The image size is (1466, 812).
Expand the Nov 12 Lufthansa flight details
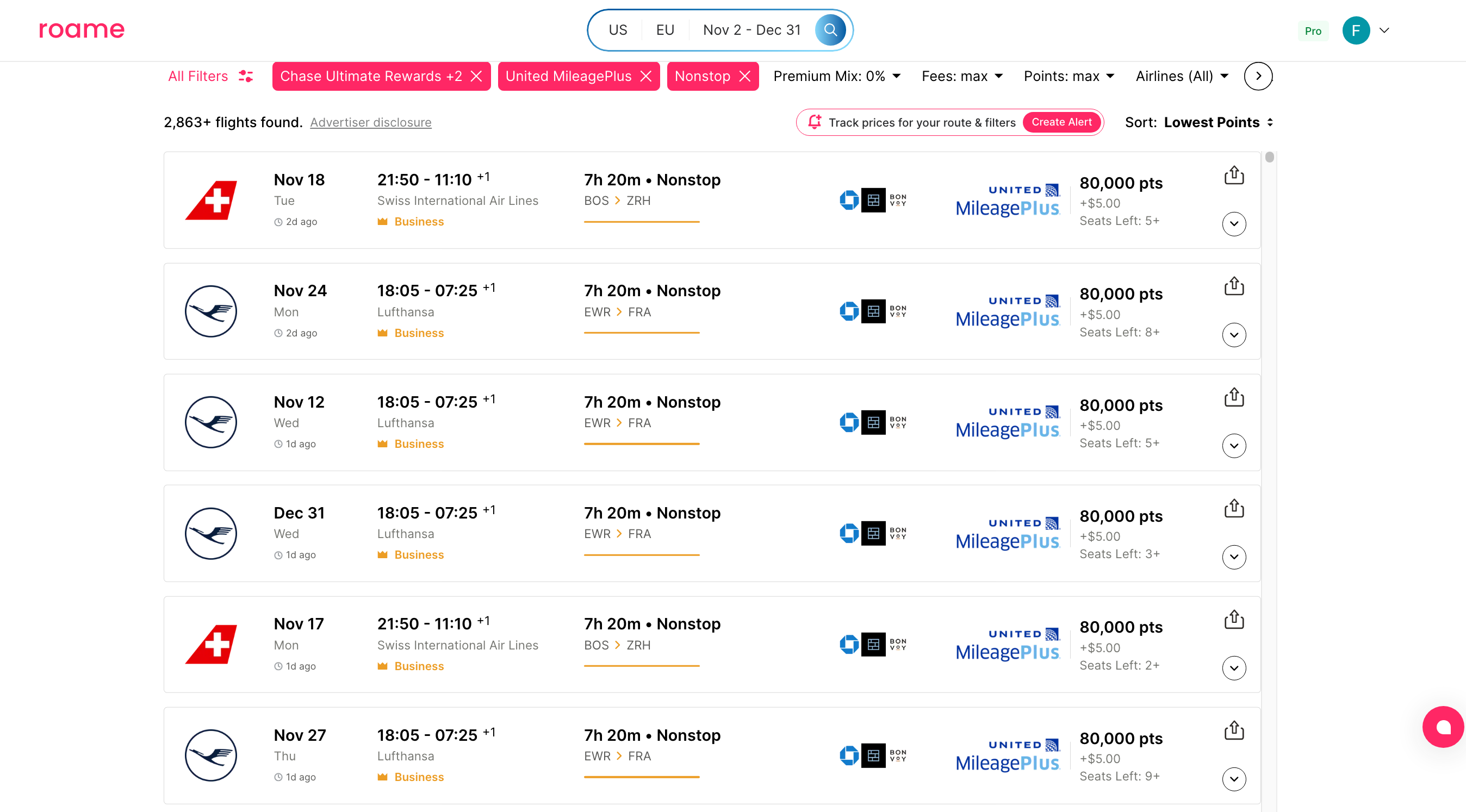(1233, 446)
